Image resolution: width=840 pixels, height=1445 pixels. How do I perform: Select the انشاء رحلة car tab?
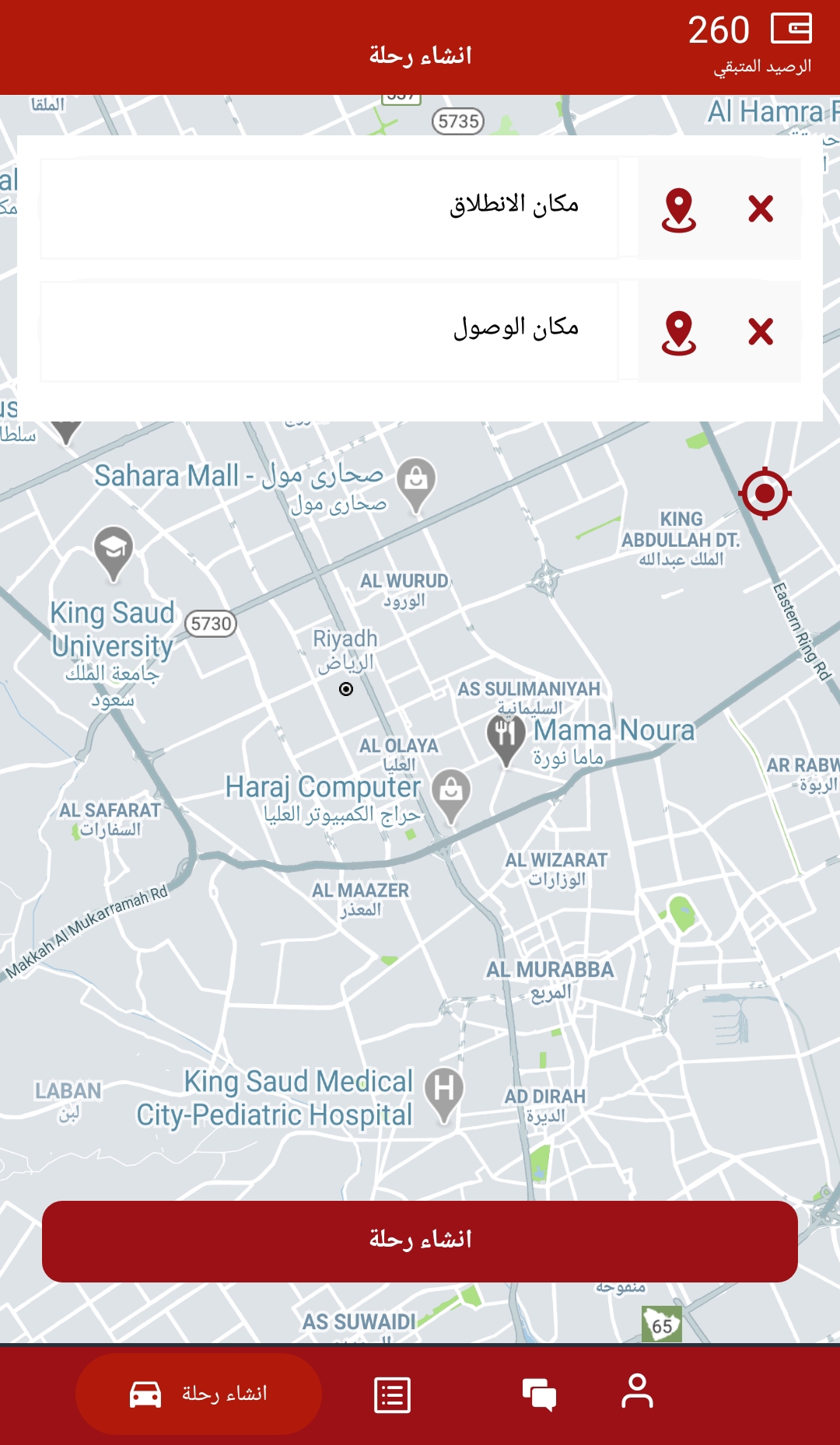[199, 1394]
